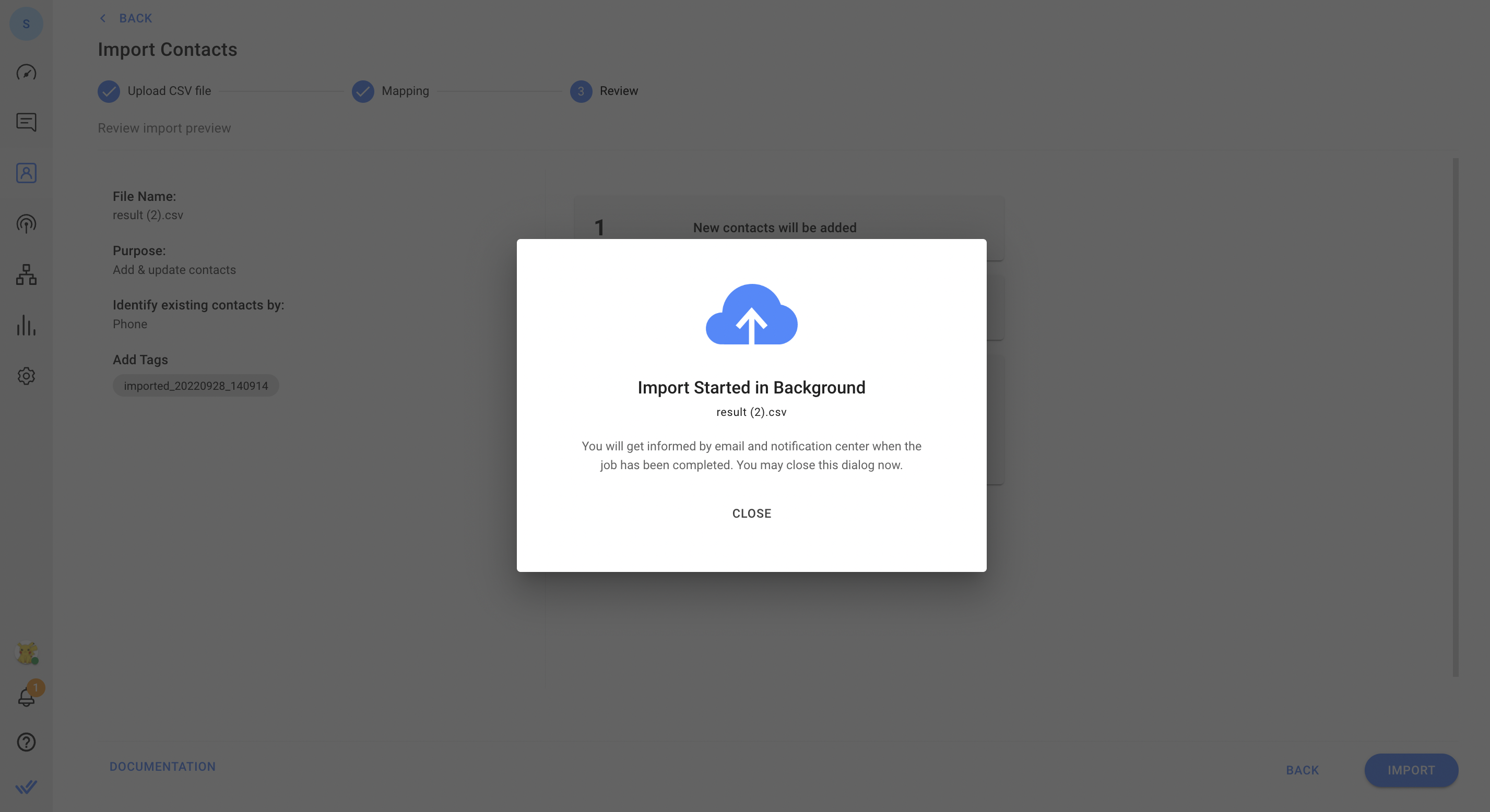Click the IMPORT button

coord(1411,770)
